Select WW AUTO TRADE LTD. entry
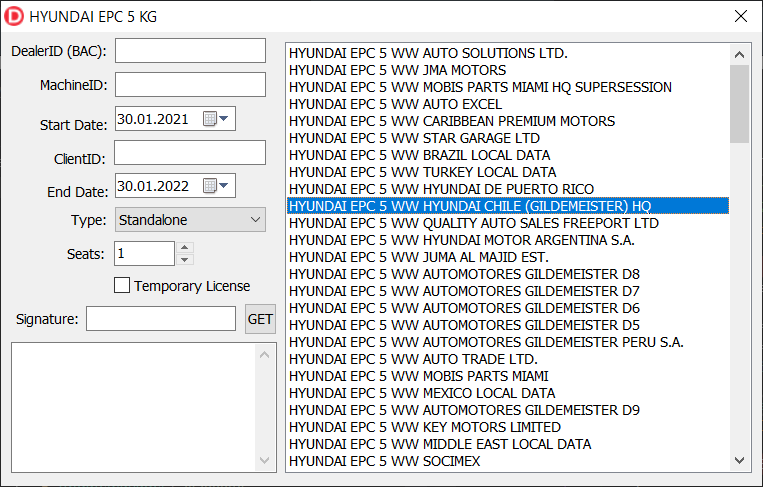This screenshot has width=763, height=487. coord(508,359)
